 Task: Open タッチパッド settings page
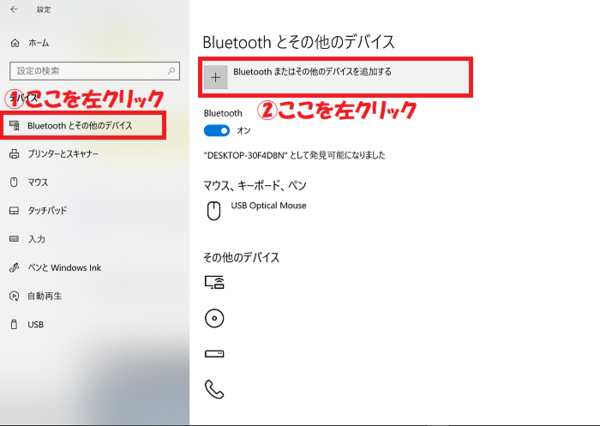(x=47, y=211)
